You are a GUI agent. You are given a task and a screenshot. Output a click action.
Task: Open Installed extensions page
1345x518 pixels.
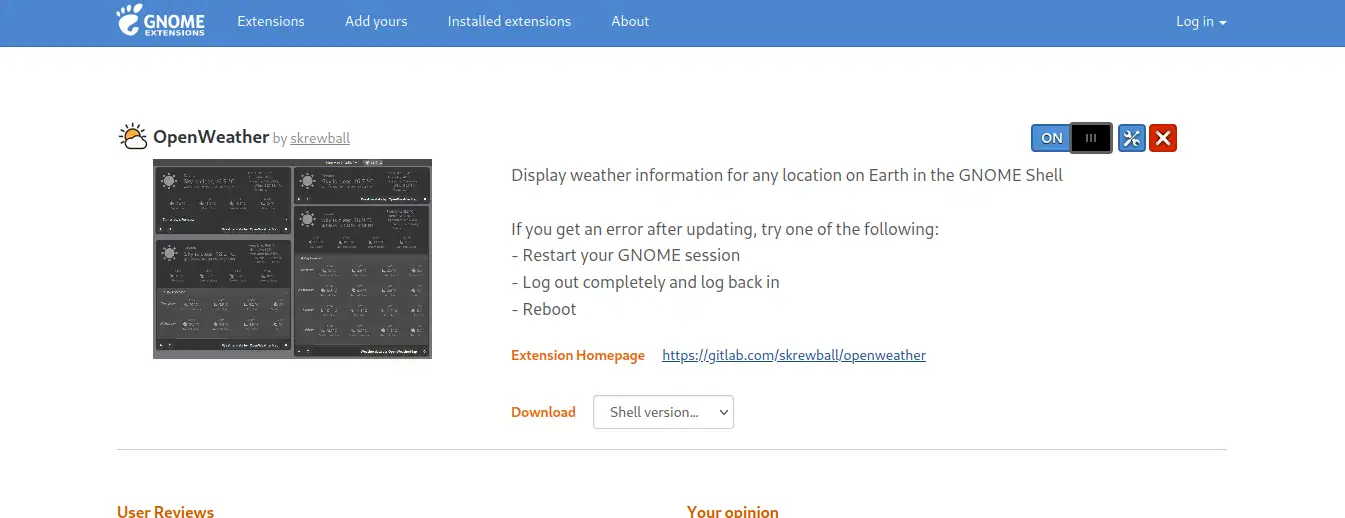coord(509,21)
